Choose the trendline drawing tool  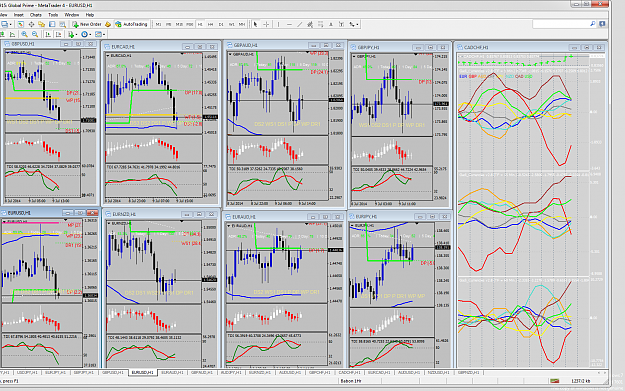(x=299, y=24)
